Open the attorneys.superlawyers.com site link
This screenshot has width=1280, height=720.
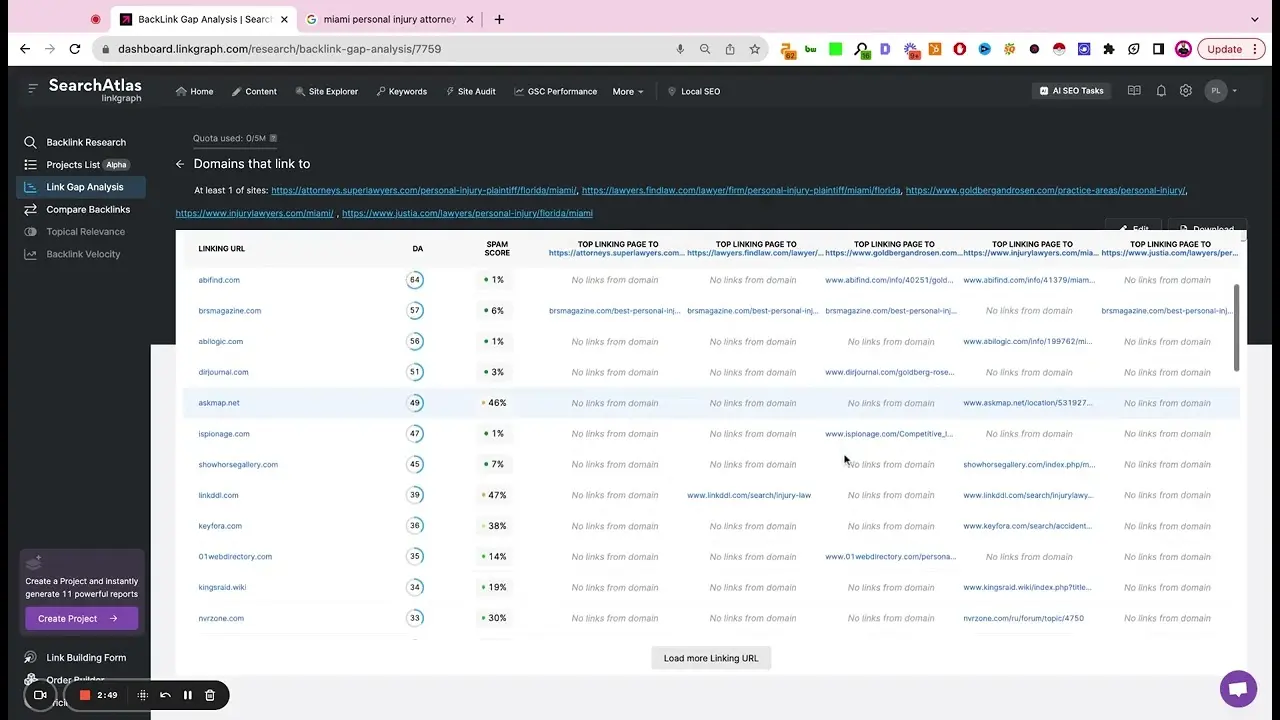pos(424,190)
